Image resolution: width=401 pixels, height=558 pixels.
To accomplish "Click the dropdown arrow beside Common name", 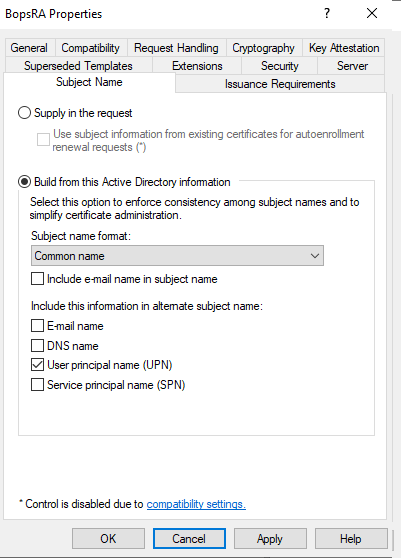I will coord(315,256).
